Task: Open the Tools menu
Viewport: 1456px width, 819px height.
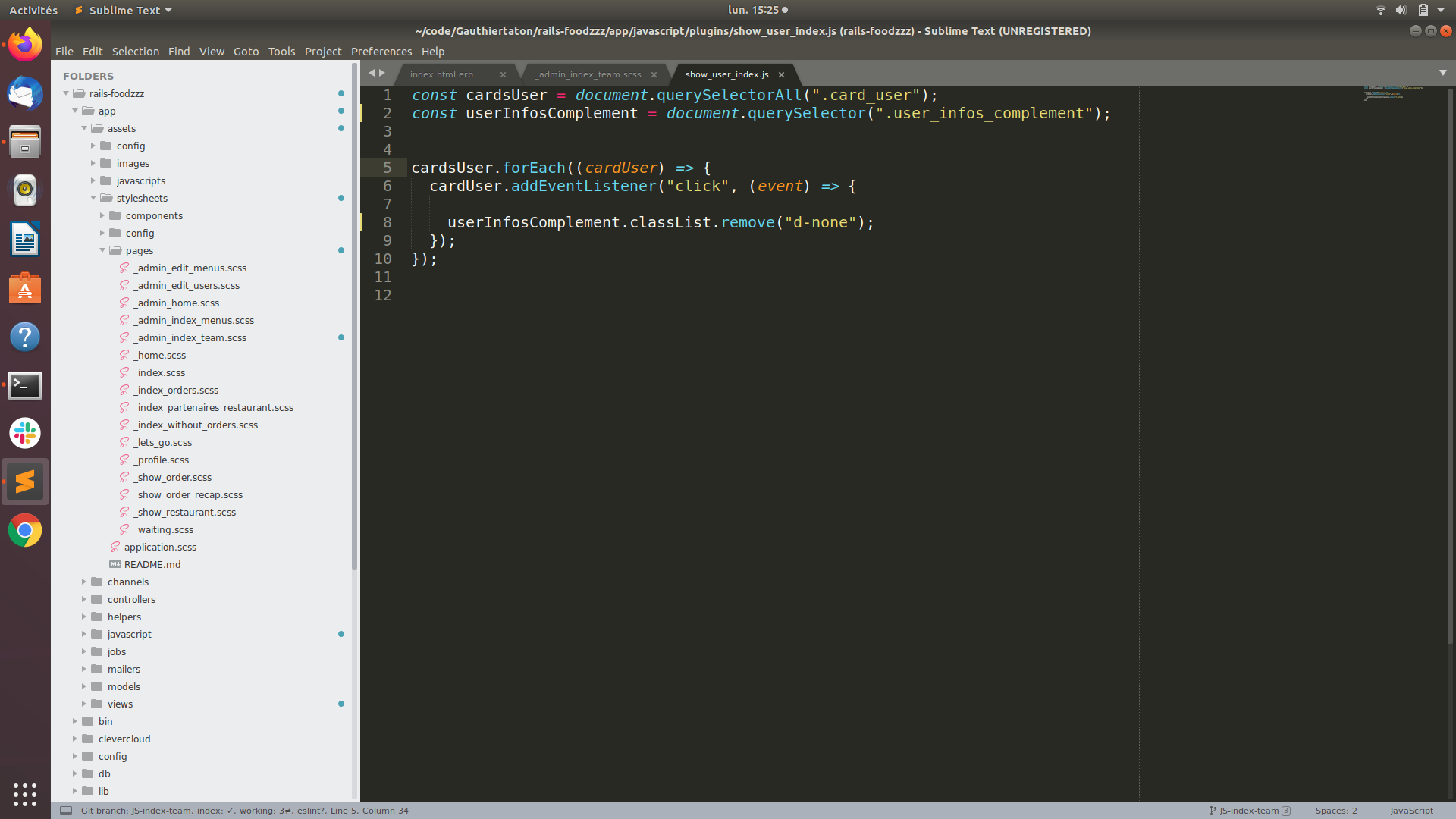Action: [x=281, y=52]
